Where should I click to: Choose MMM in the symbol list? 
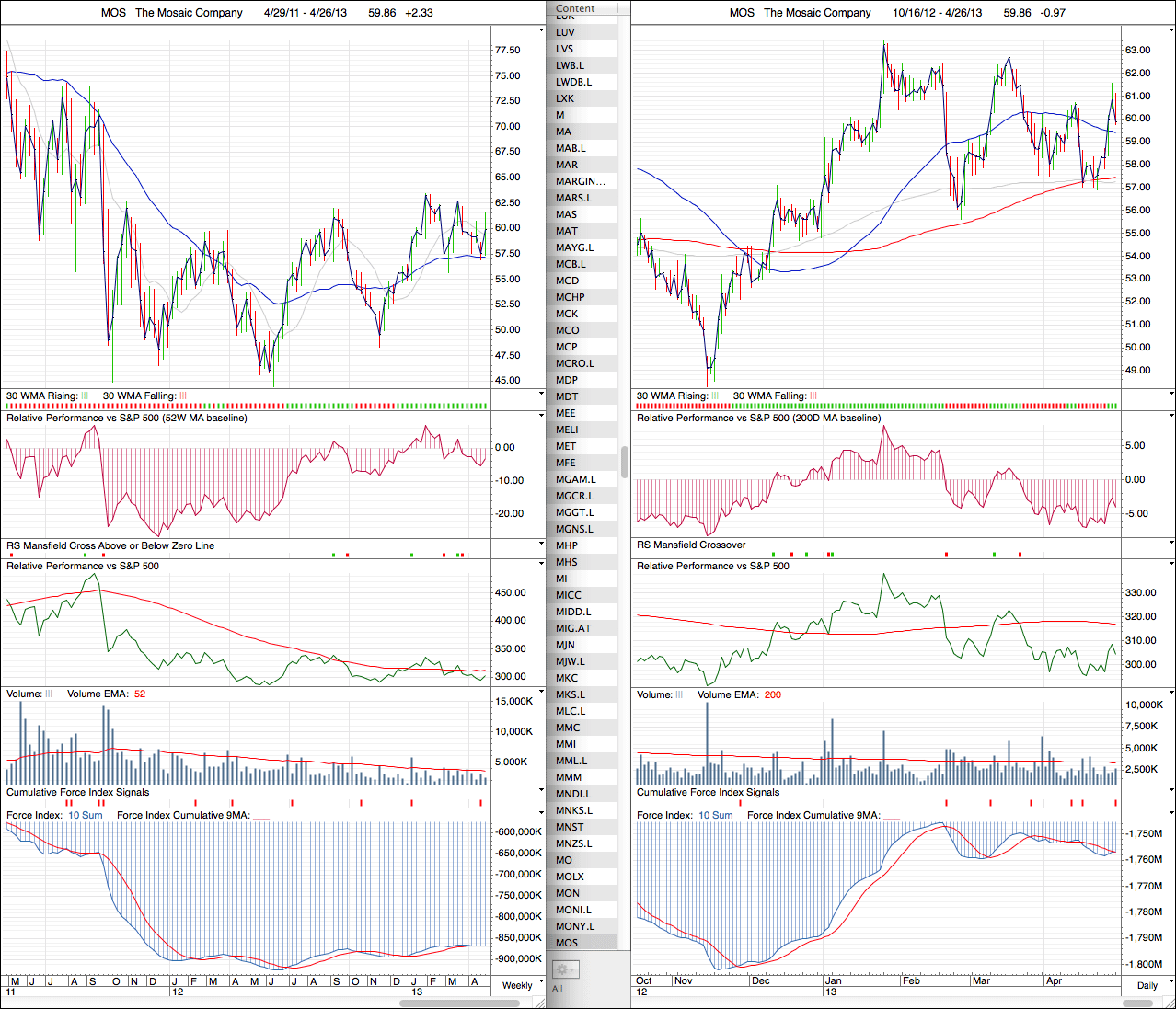(569, 777)
